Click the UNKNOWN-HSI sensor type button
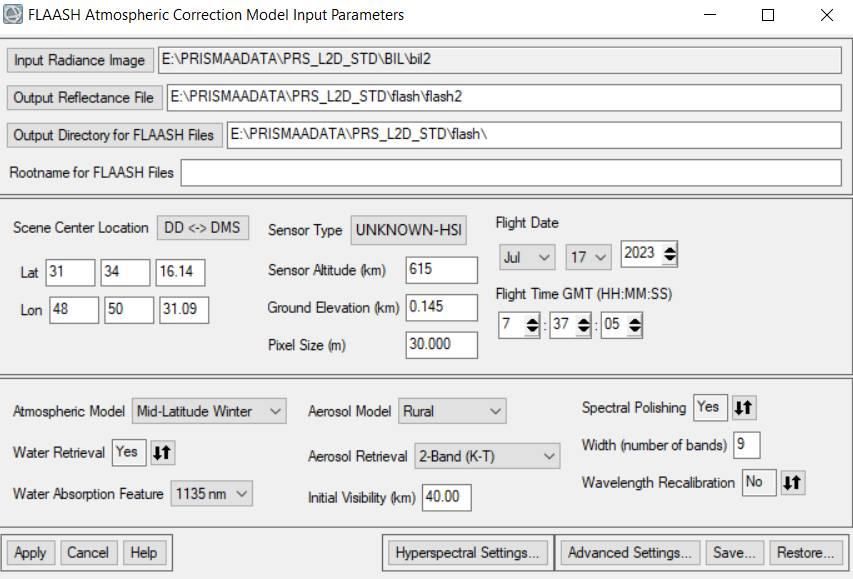The height and width of the screenshot is (579, 853). pos(409,230)
